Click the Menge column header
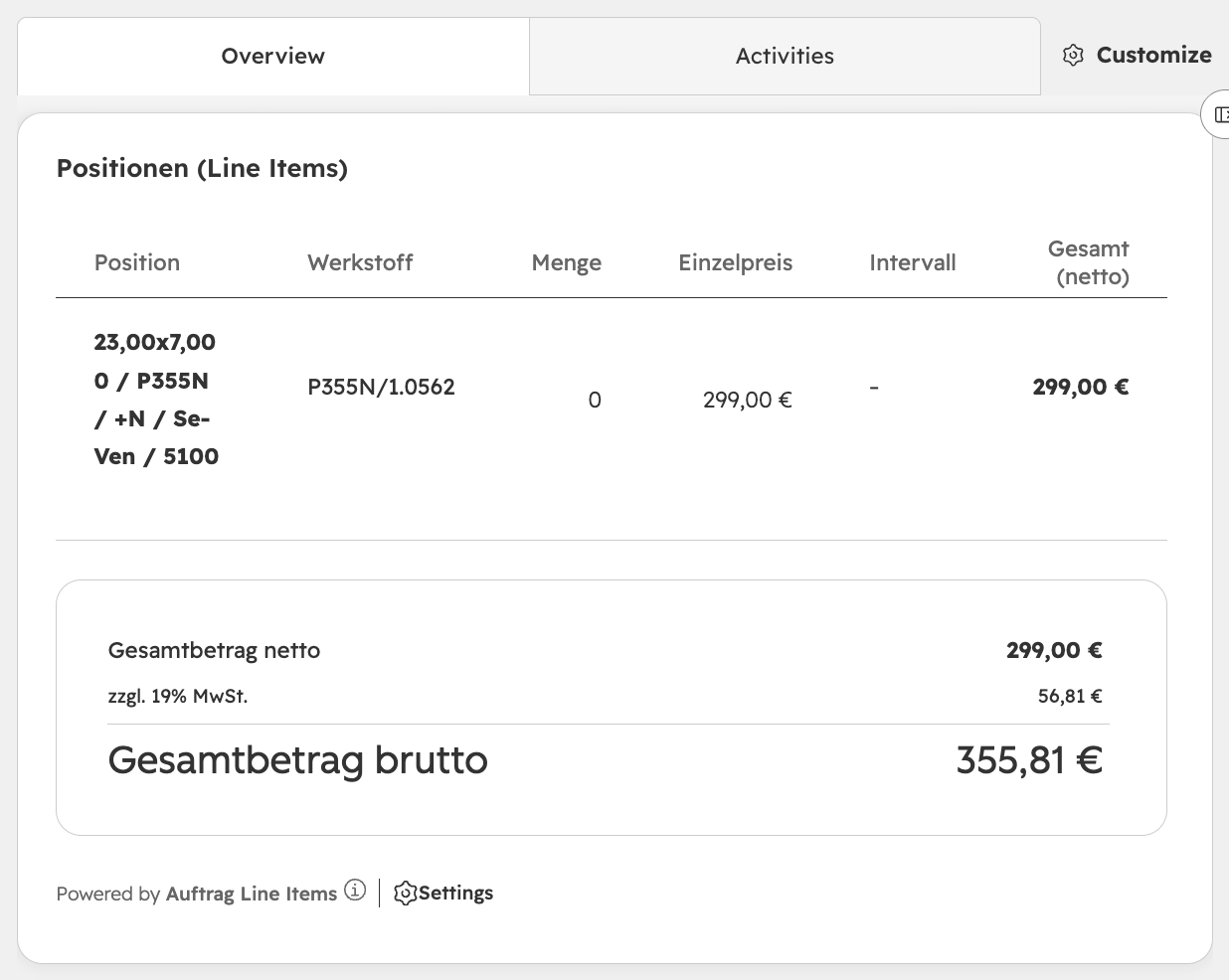 point(567,262)
